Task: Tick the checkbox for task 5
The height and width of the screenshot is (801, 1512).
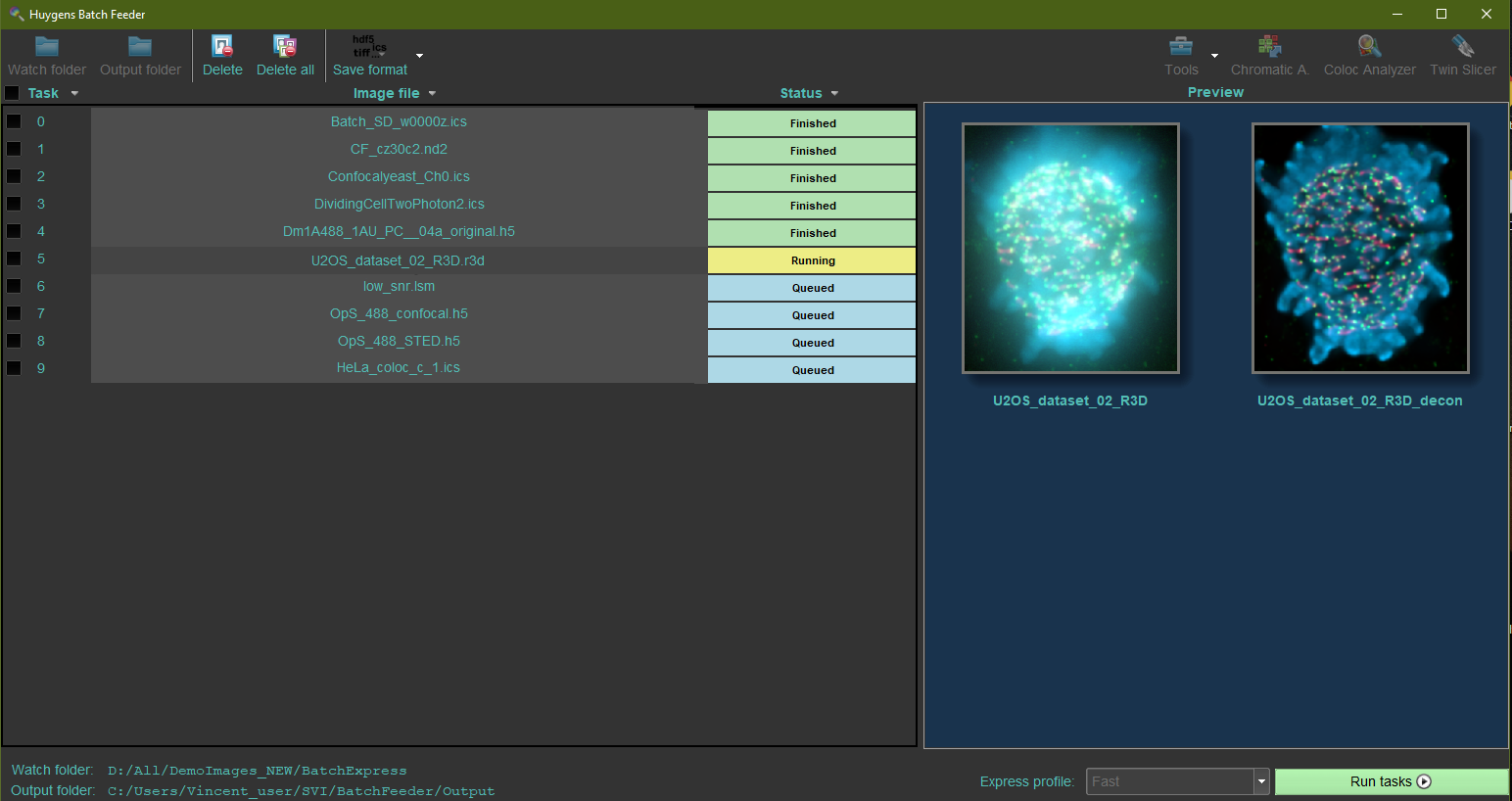Action: point(15,259)
